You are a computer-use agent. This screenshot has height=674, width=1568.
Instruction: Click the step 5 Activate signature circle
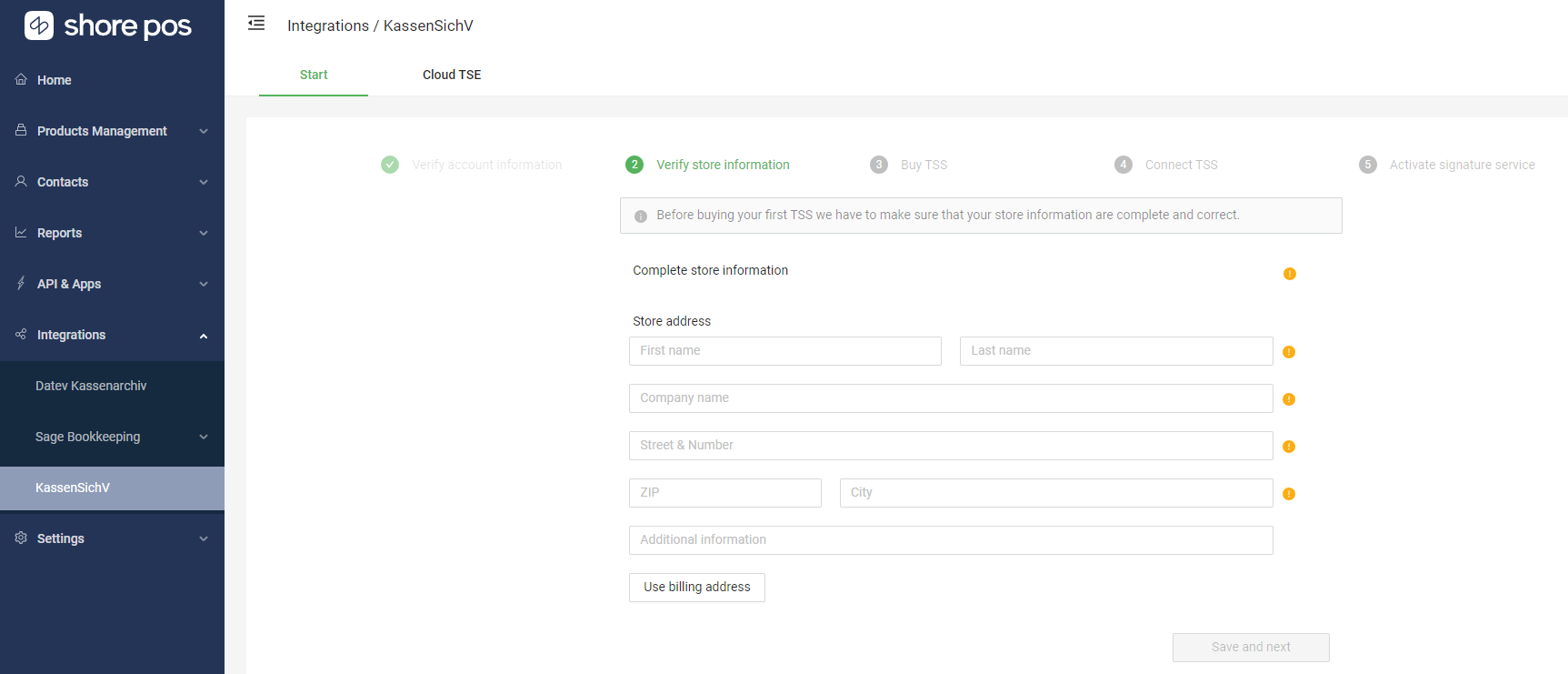(x=1368, y=165)
